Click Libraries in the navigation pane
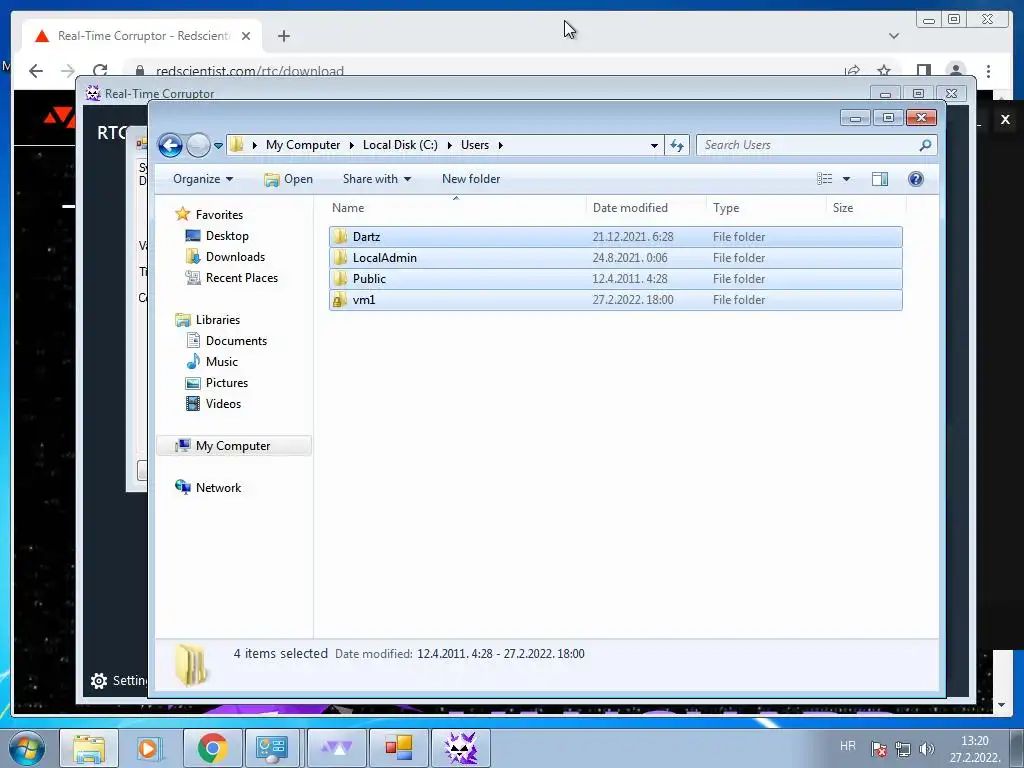Image resolution: width=1024 pixels, height=768 pixels. (x=208, y=319)
